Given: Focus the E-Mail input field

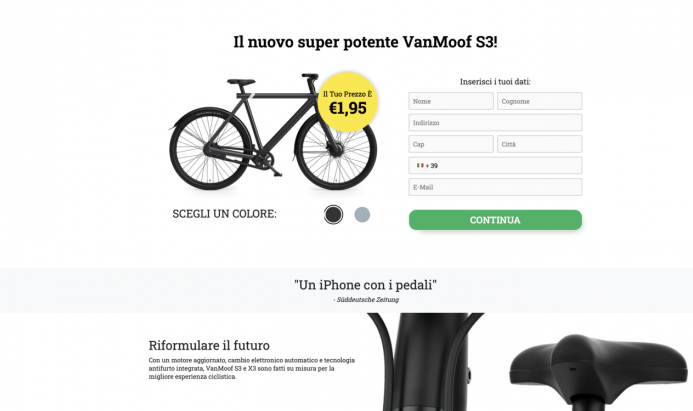Looking at the screenshot, I should (x=495, y=187).
